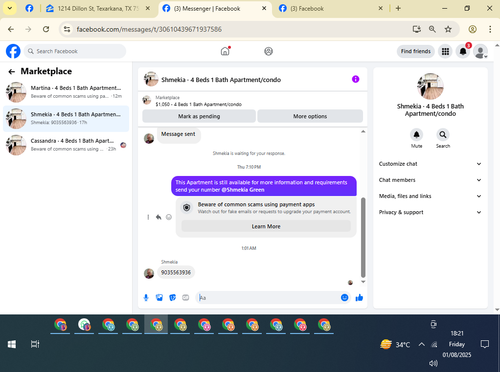Viewport: 500px width, 372px height.
Task: Choose a sticker in composer
Action: [172, 298]
